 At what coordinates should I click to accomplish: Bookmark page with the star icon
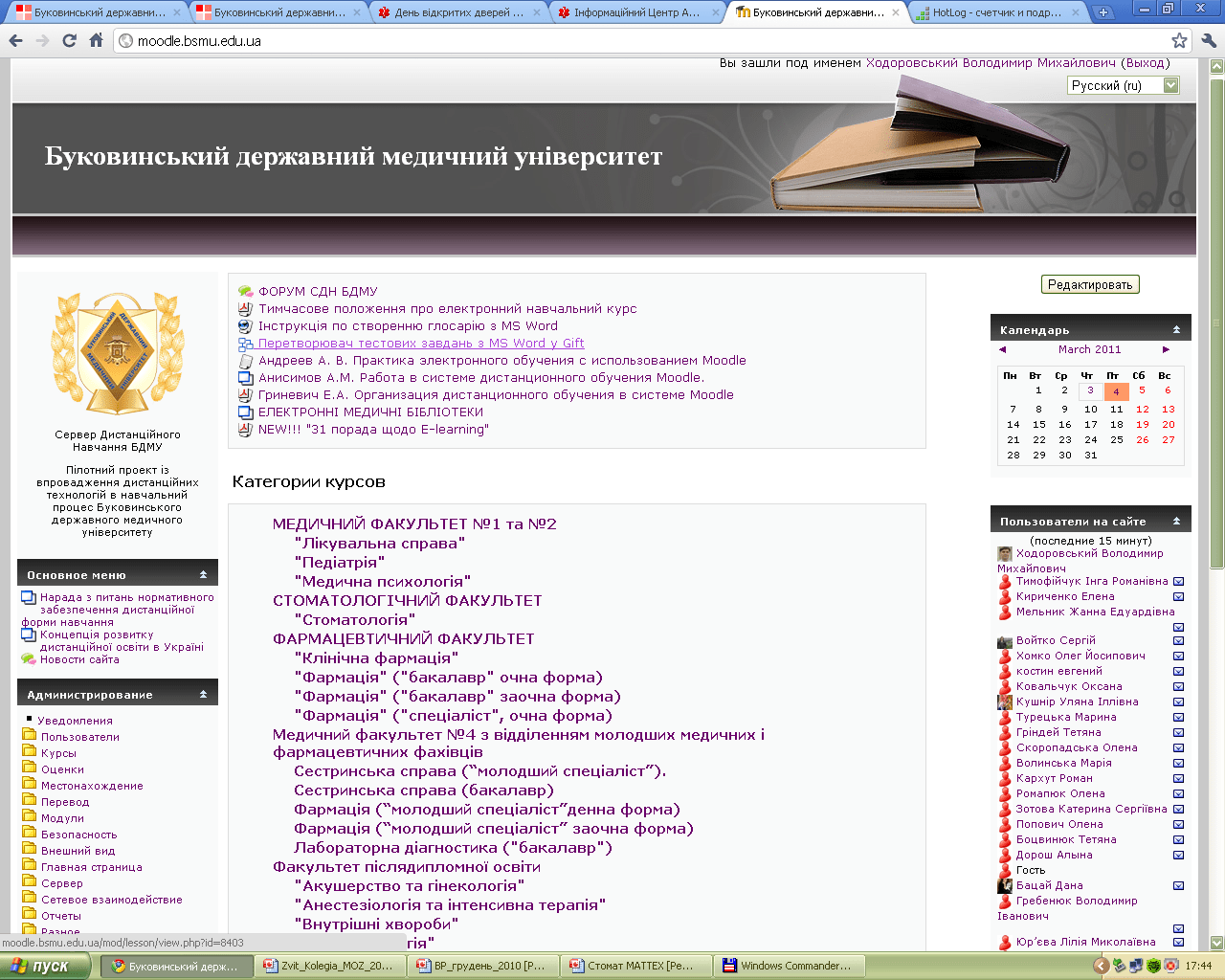[x=1179, y=41]
